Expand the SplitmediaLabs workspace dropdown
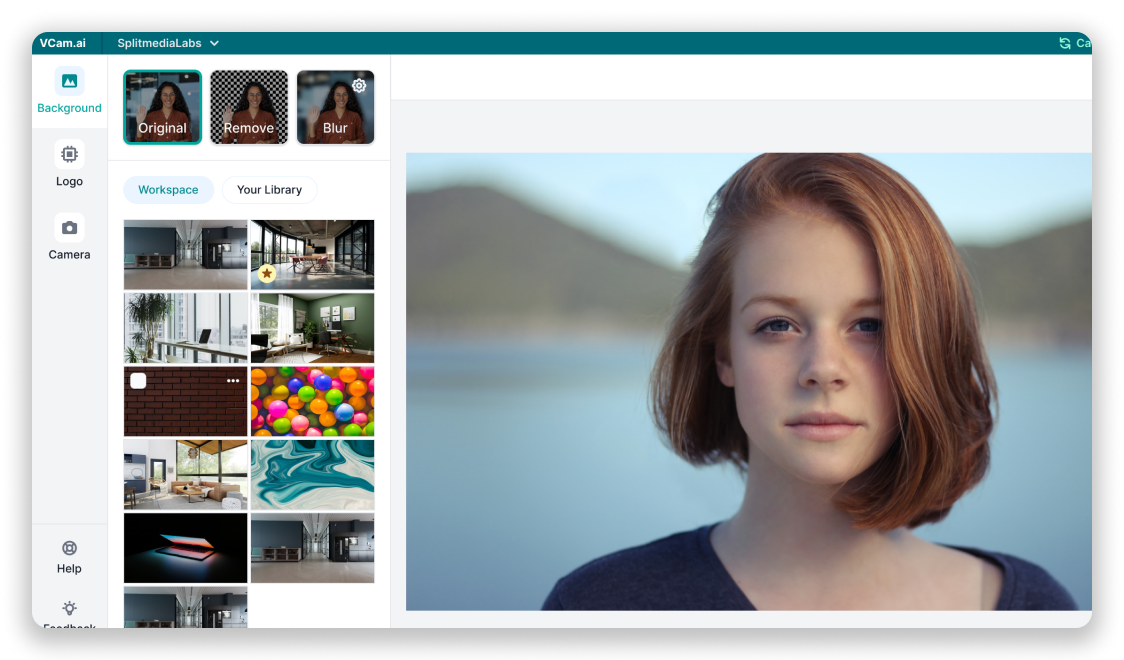 [168, 43]
